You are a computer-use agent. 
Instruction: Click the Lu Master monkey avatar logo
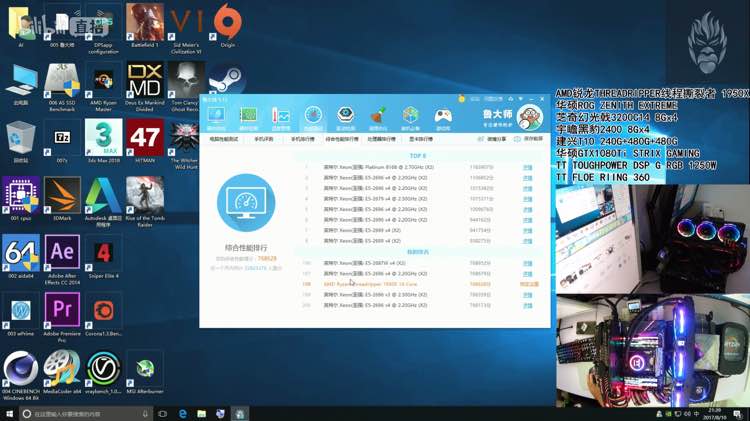(529, 117)
